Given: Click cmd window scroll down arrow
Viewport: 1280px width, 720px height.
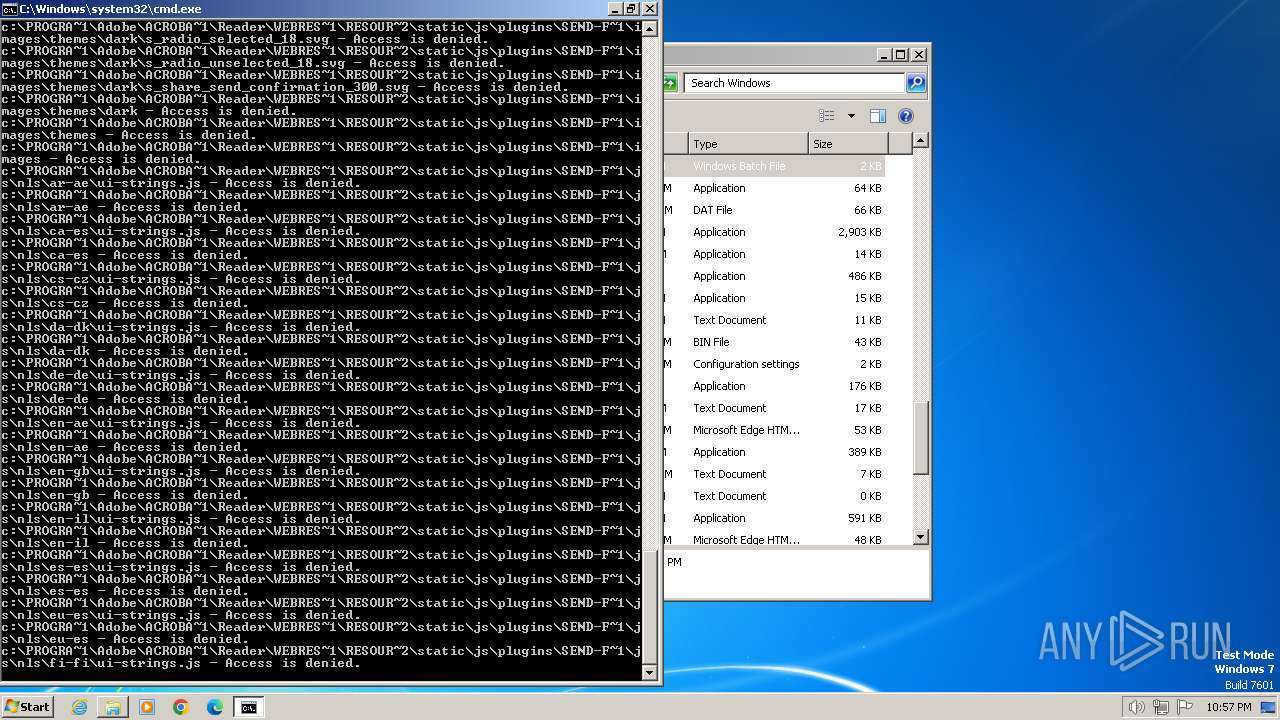Looking at the screenshot, I should pyautogui.click(x=650, y=673).
